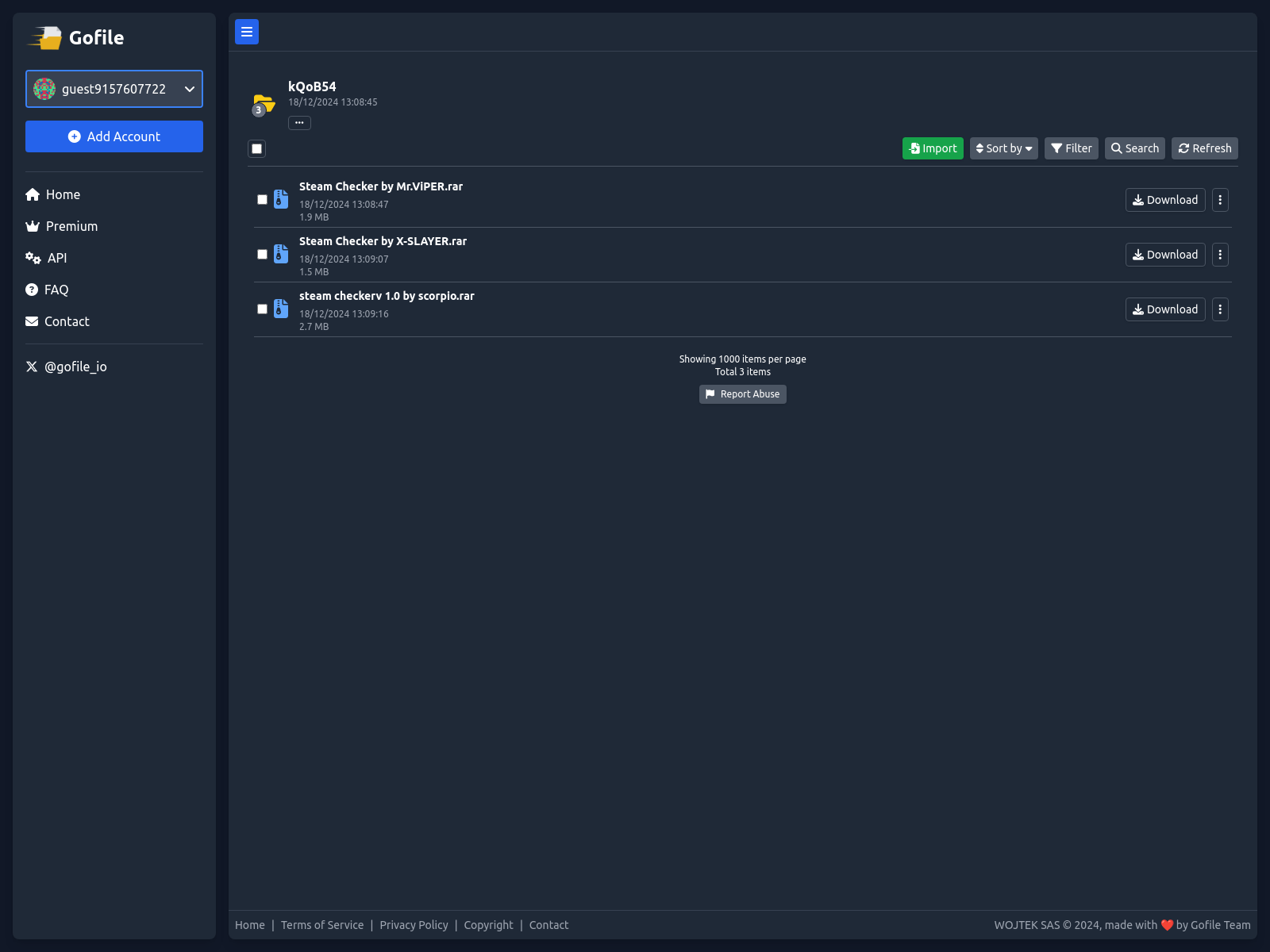Open Terms of Service link
Screen dimensions: 1270x952
322,925
